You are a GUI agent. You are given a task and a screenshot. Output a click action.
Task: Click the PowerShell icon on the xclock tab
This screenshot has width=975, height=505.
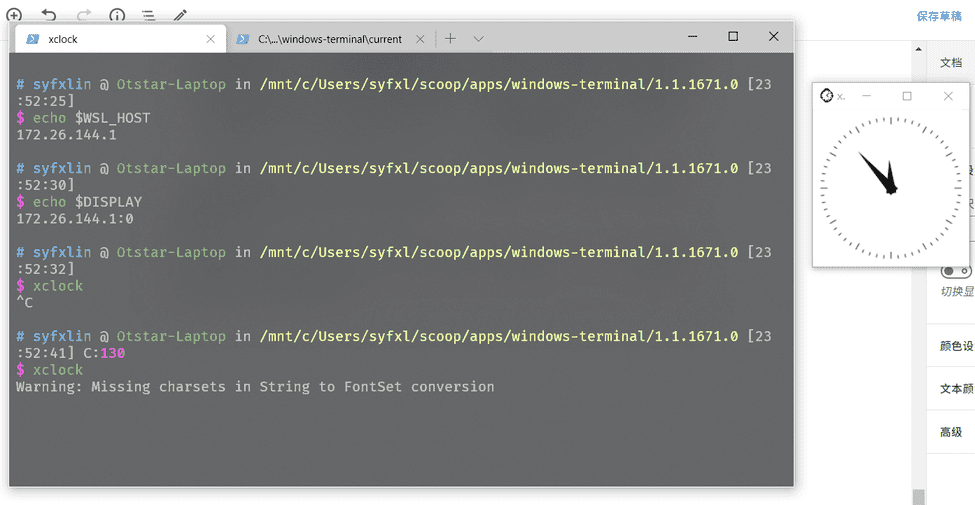point(33,39)
